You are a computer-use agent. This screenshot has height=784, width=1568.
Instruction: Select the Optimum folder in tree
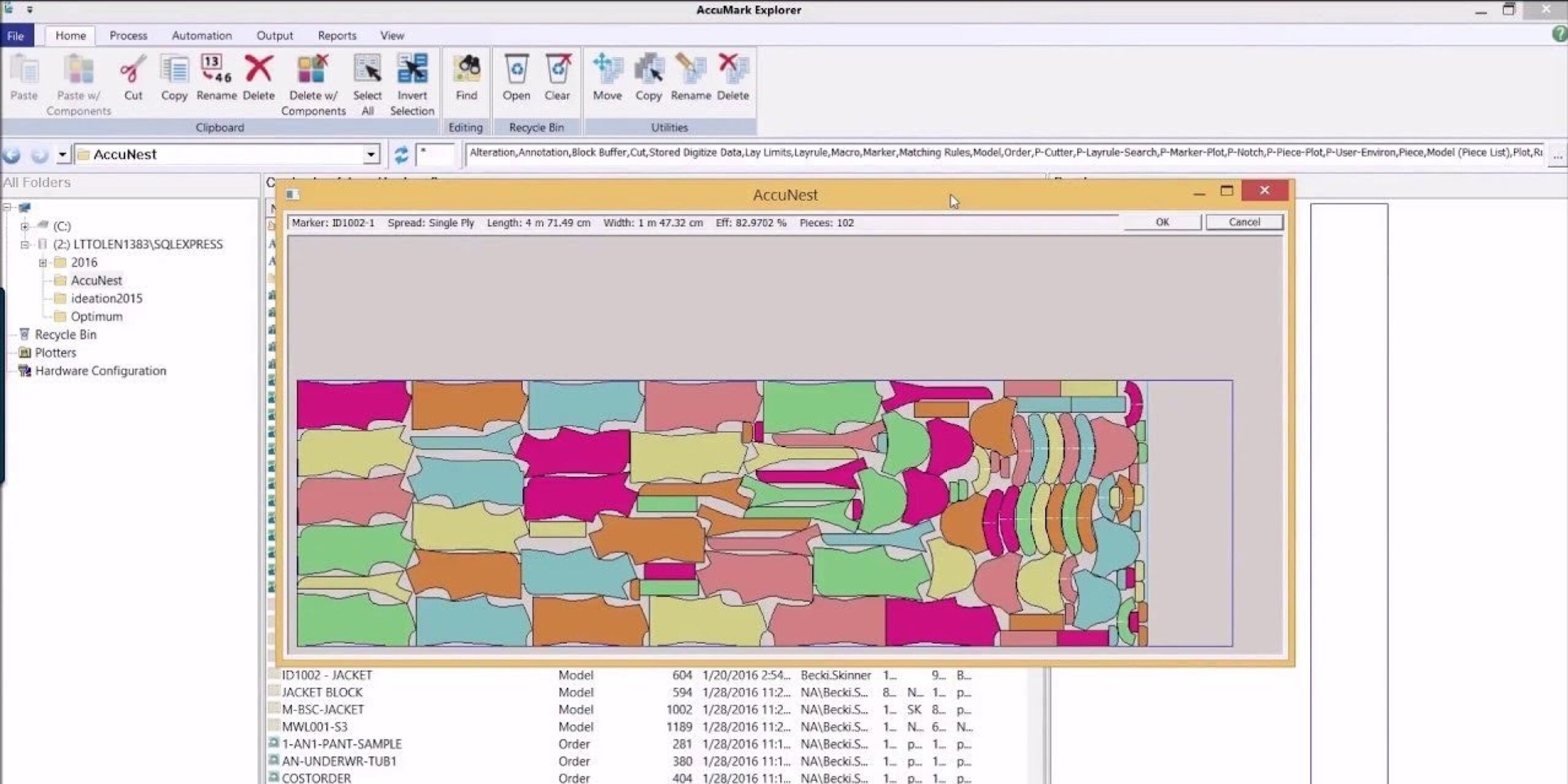pyautogui.click(x=96, y=317)
